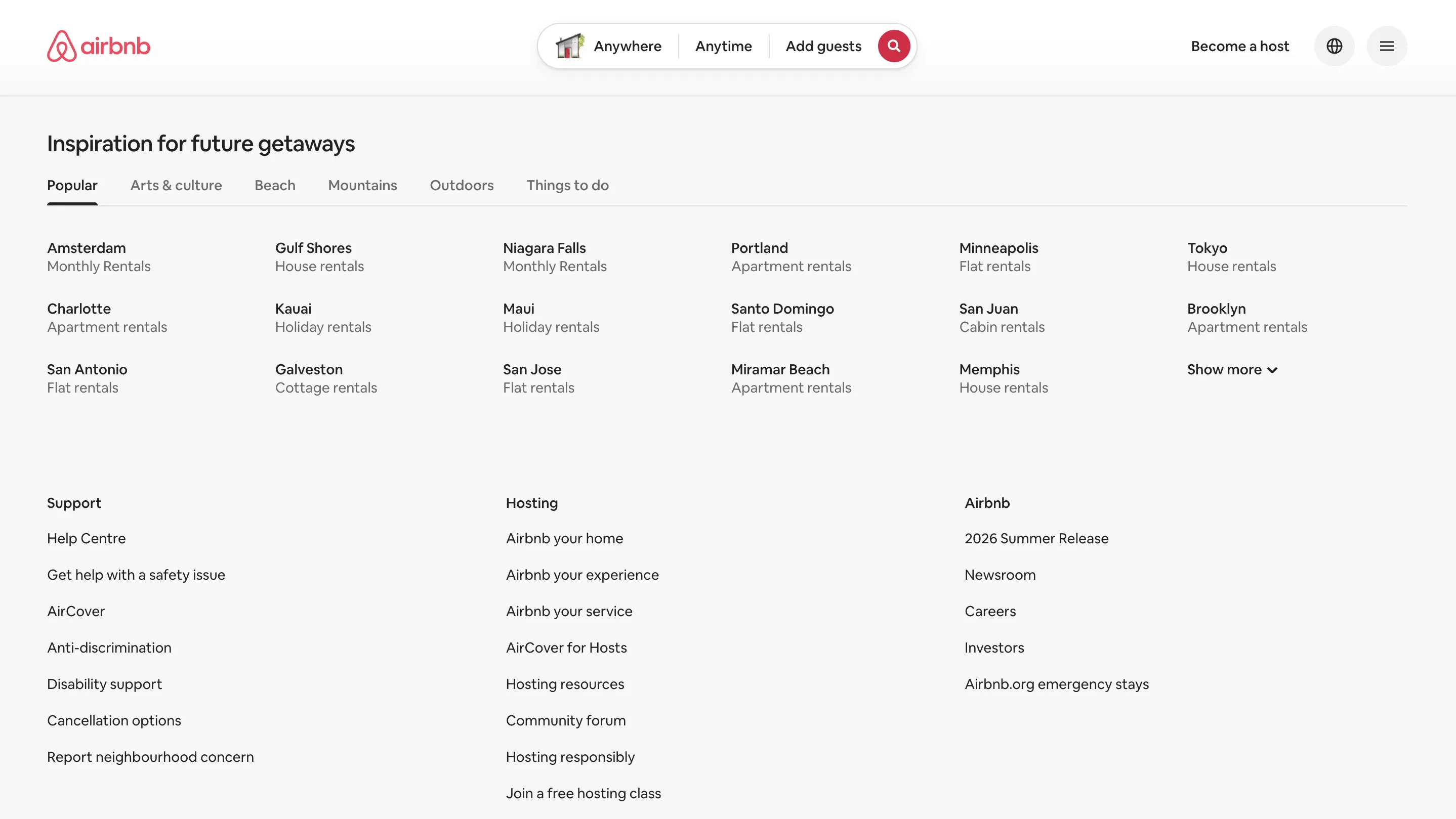The height and width of the screenshot is (819, 1456).
Task: Open the globe language selector
Action: tap(1334, 46)
